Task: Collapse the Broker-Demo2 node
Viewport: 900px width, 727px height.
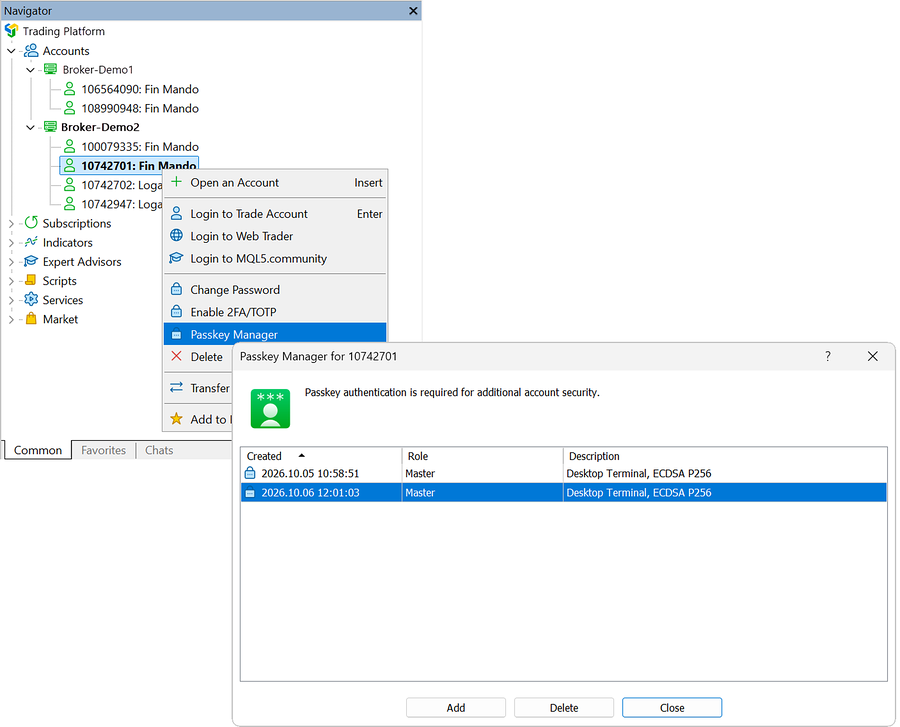Action: tap(30, 127)
